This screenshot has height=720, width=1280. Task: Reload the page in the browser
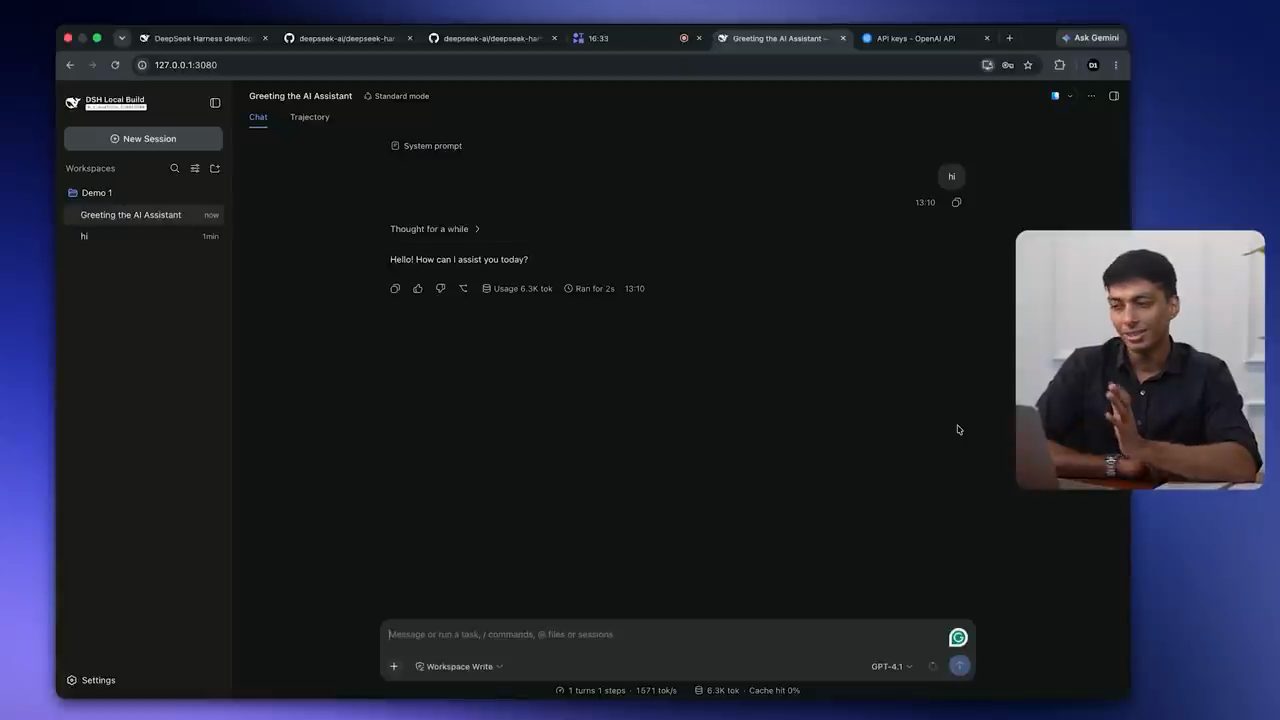click(115, 65)
